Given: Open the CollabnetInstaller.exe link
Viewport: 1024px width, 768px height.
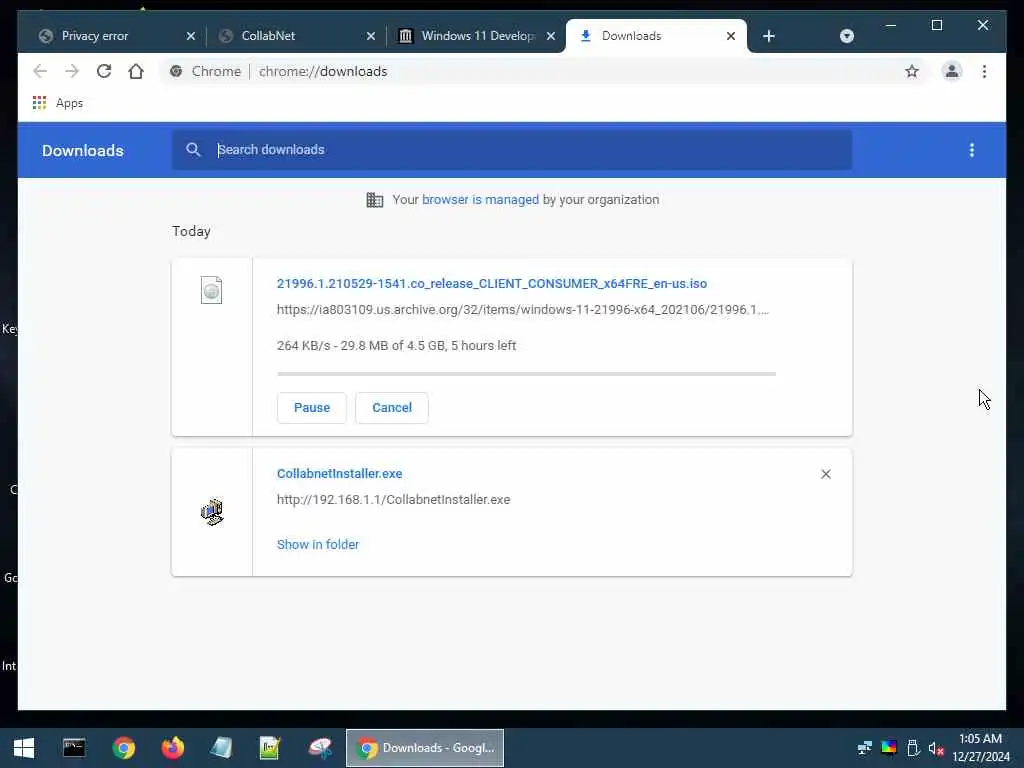Looking at the screenshot, I should click(x=340, y=473).
